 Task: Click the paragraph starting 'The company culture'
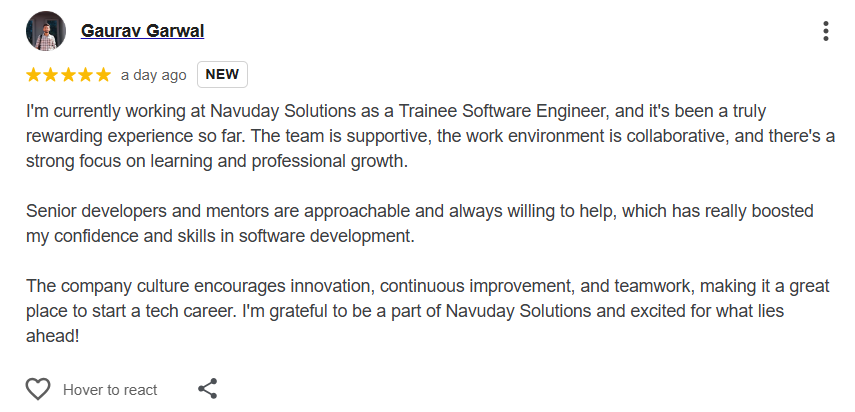point(428,311)
